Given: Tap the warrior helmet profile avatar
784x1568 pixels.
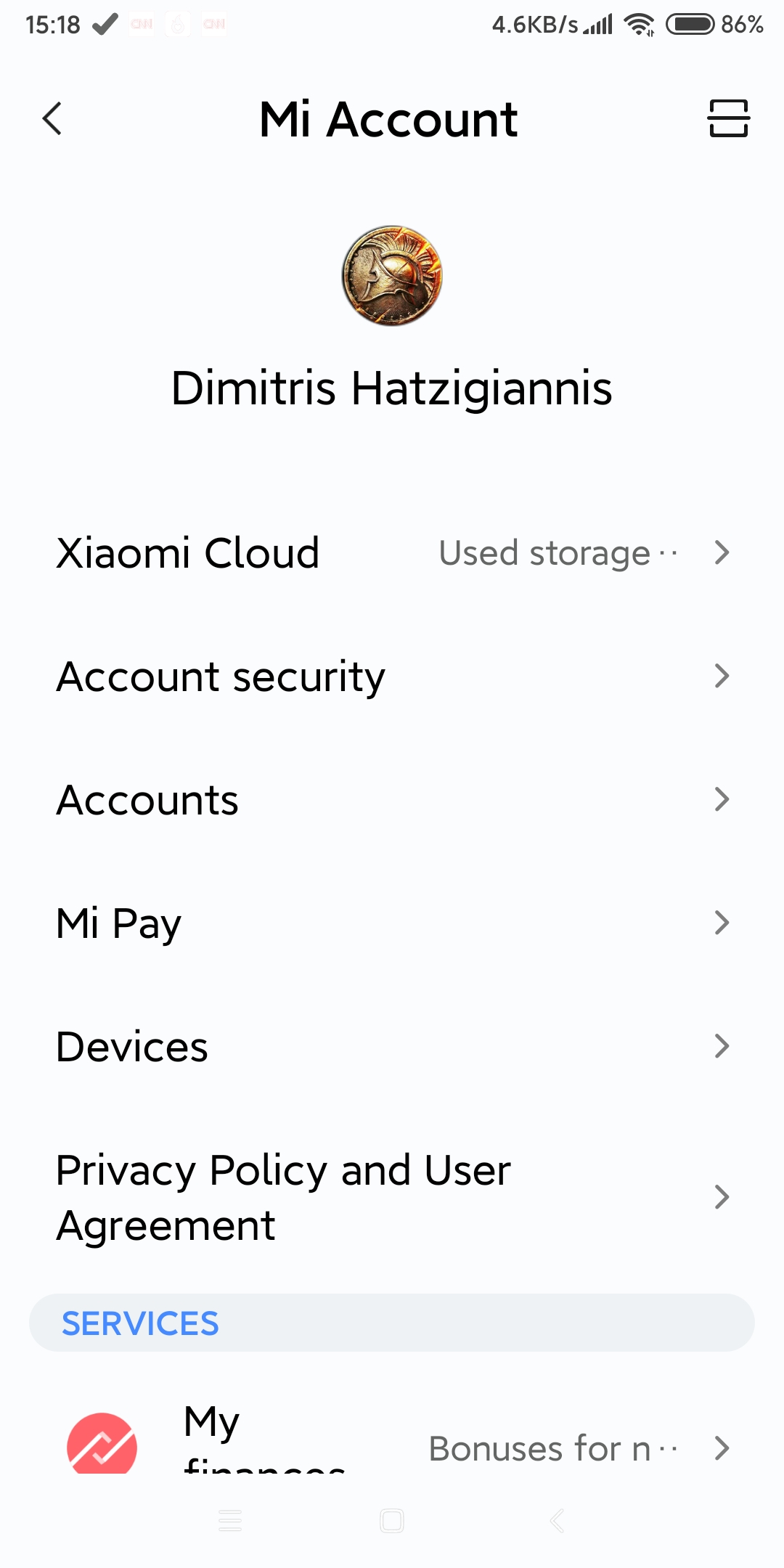Looking at the screenshot, I should 392,276.
